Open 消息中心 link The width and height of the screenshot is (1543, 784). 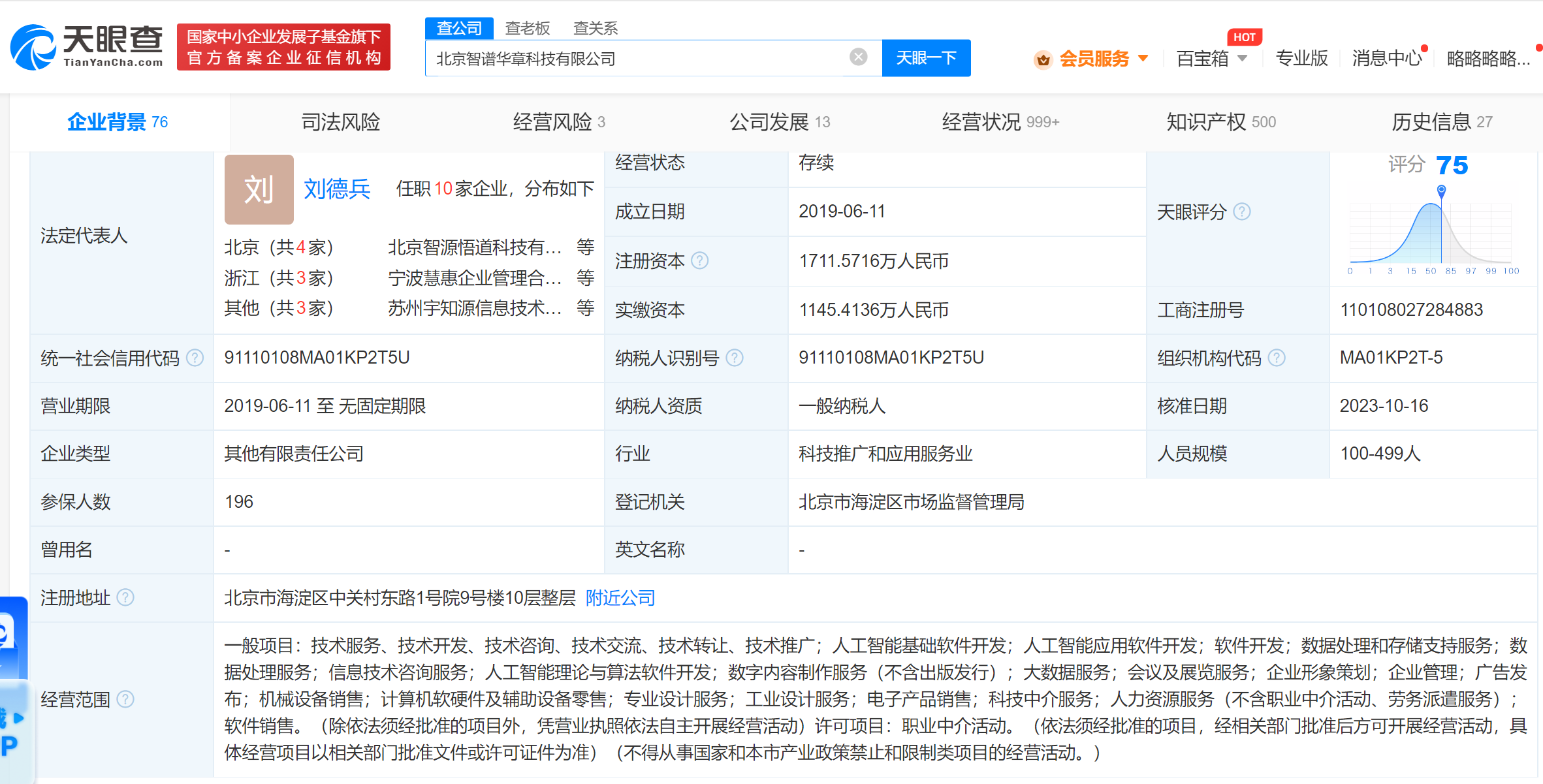click(x=1387, y=59)
